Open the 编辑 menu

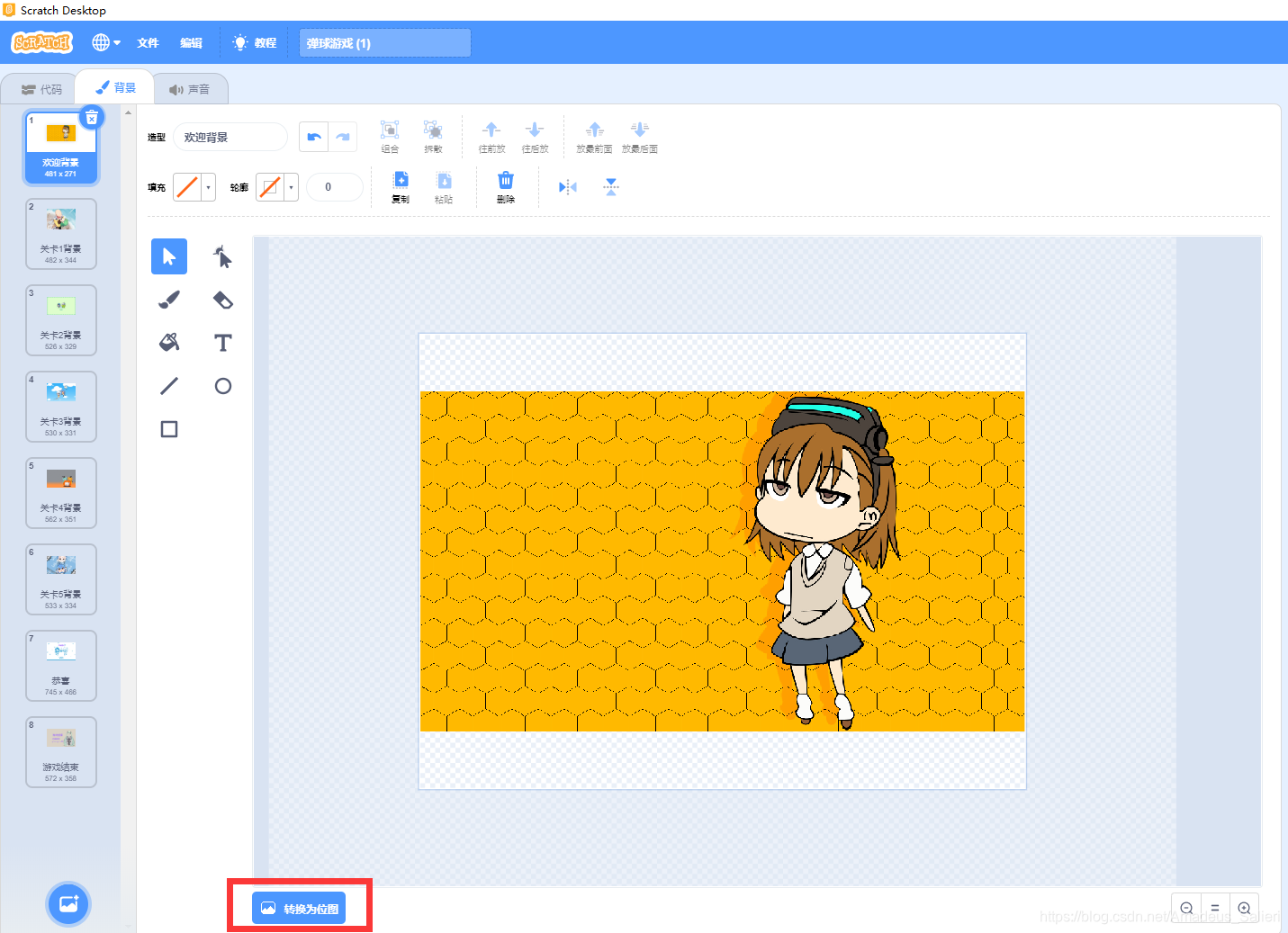(x=191, y=42)
